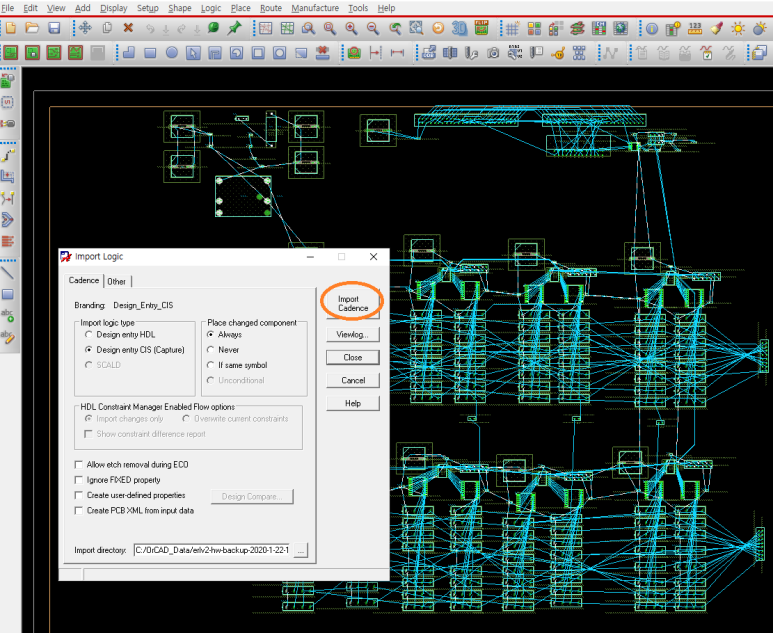Click the 123 measure ruler icon
Viewport: 773px width, 633px height.
pyautogui.click(x=695, y=28)
